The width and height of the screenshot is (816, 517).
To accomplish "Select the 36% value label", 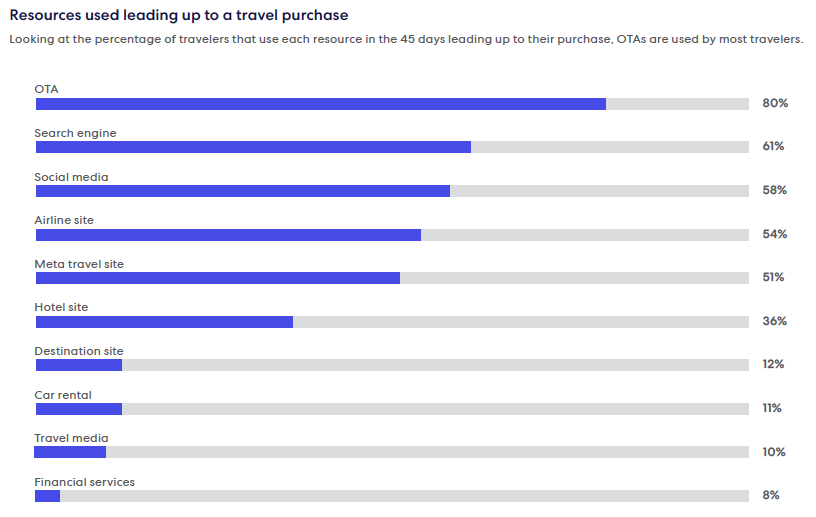I will point(774,321).
